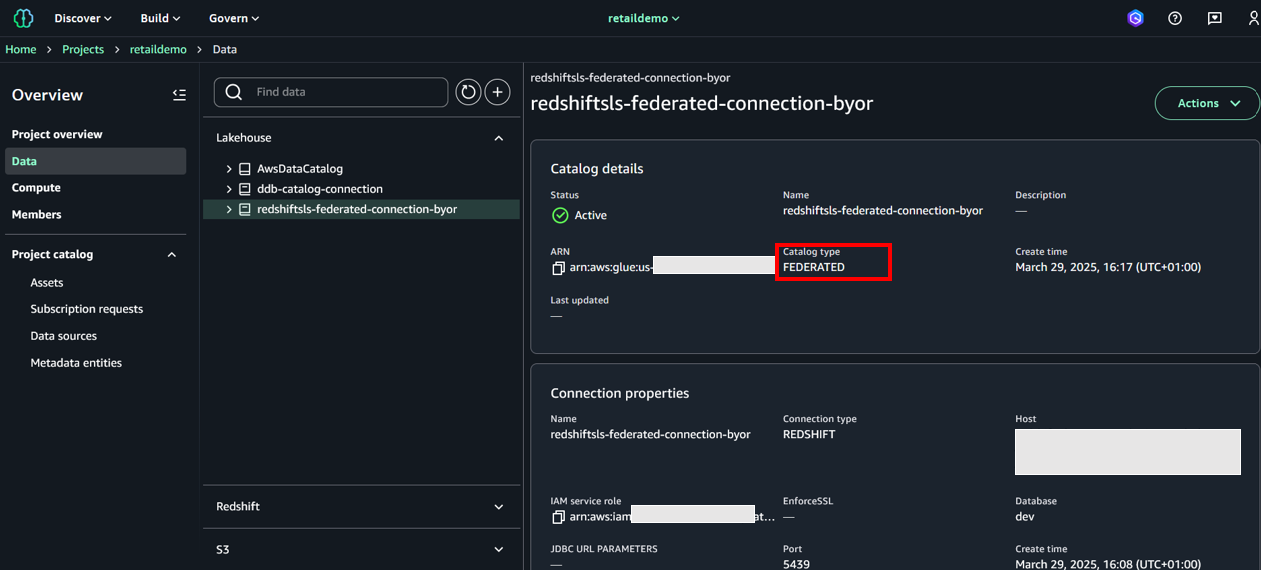
Task: Click the redshiftsls-federated-connection-byor catalog icon
Action: 244,209
